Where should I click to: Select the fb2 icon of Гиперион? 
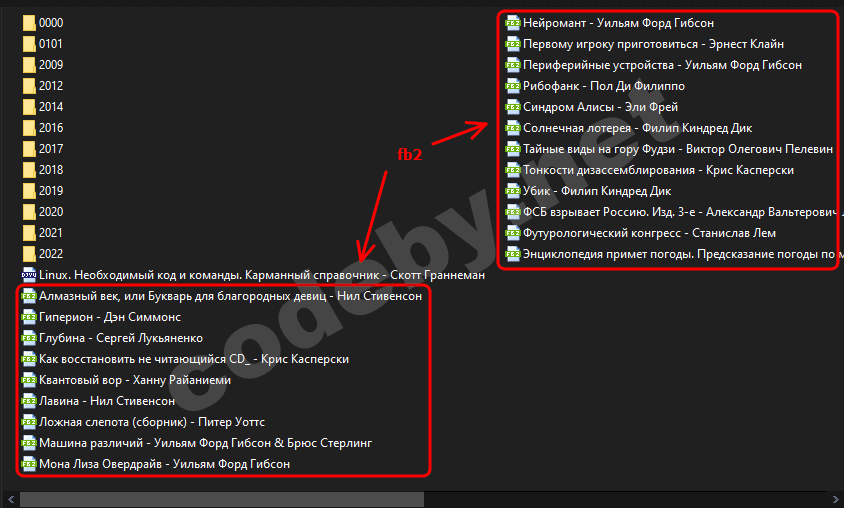pos(29,317)
